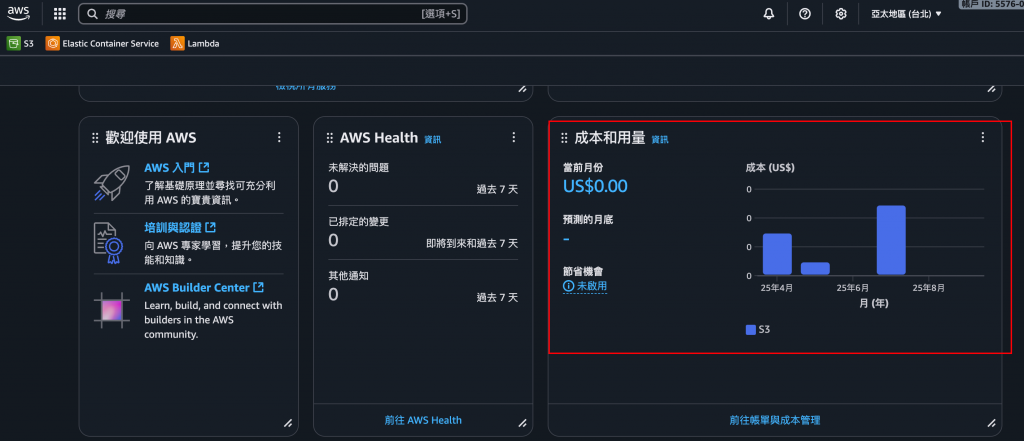The height and width of the screenshot is (441, 1024).
Task: Open the Lambda favorite shortcut
Action: 195,44
